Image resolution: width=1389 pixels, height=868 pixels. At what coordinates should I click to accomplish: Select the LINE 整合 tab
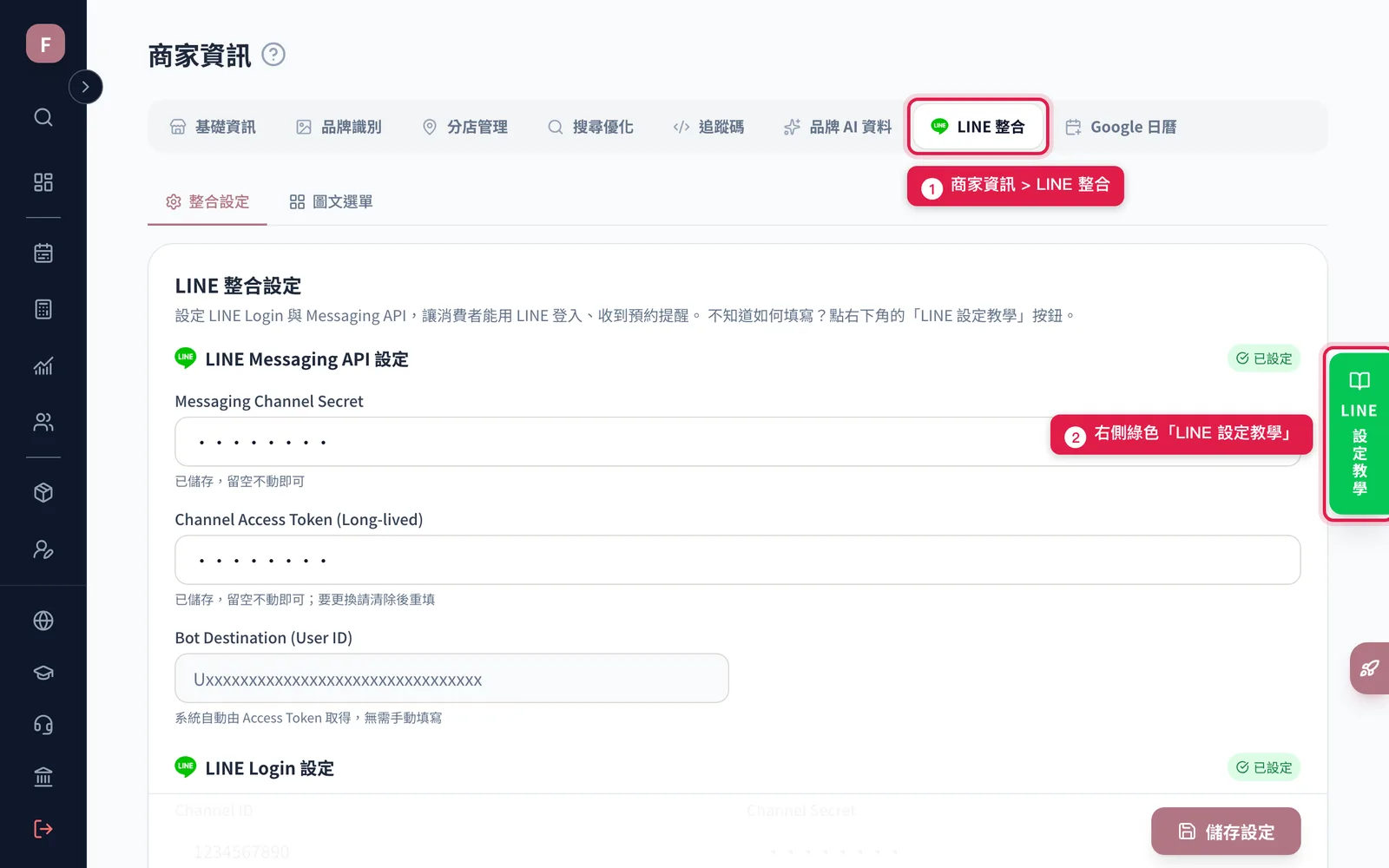978,127
